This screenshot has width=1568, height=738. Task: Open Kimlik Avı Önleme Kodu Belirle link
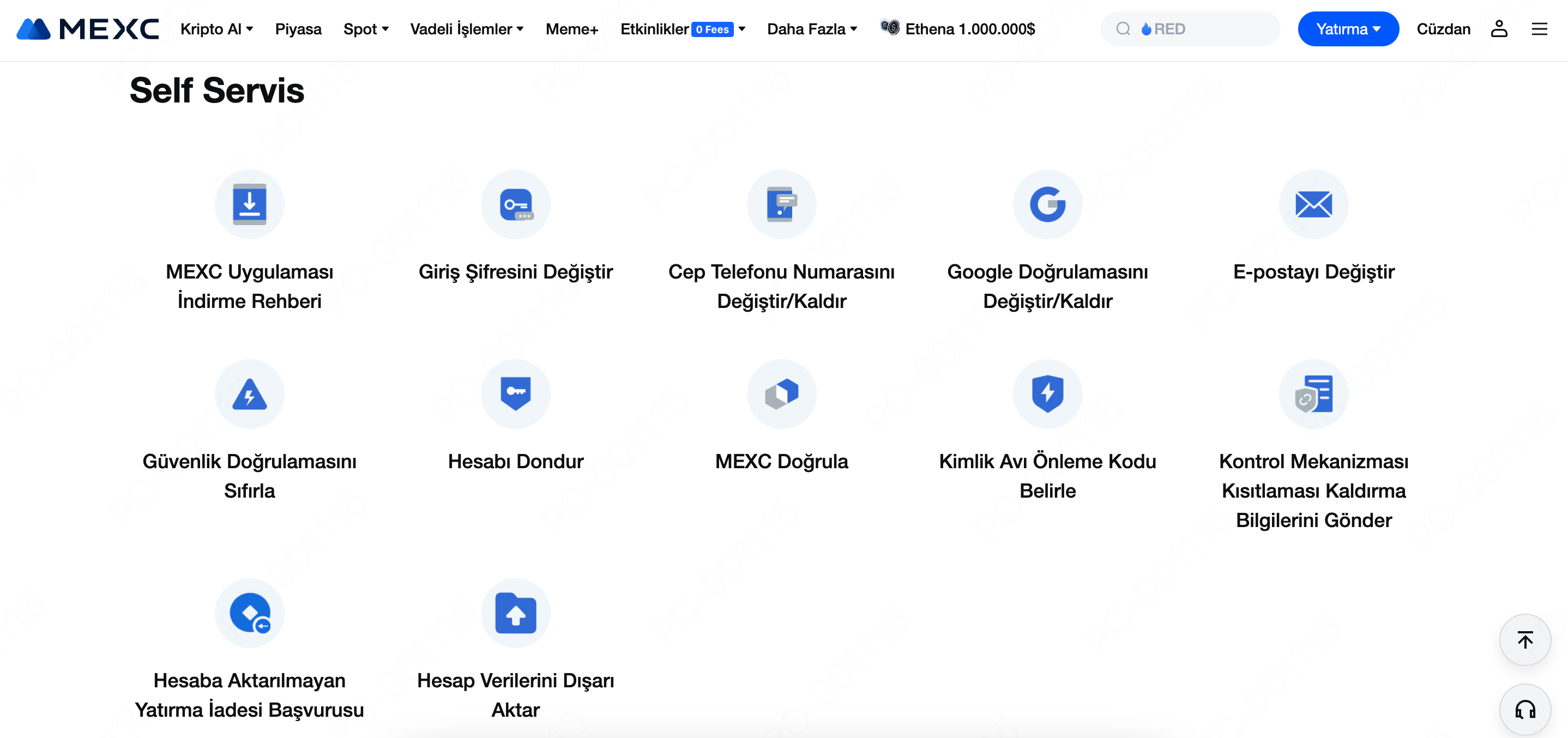tap(1047, 476)
